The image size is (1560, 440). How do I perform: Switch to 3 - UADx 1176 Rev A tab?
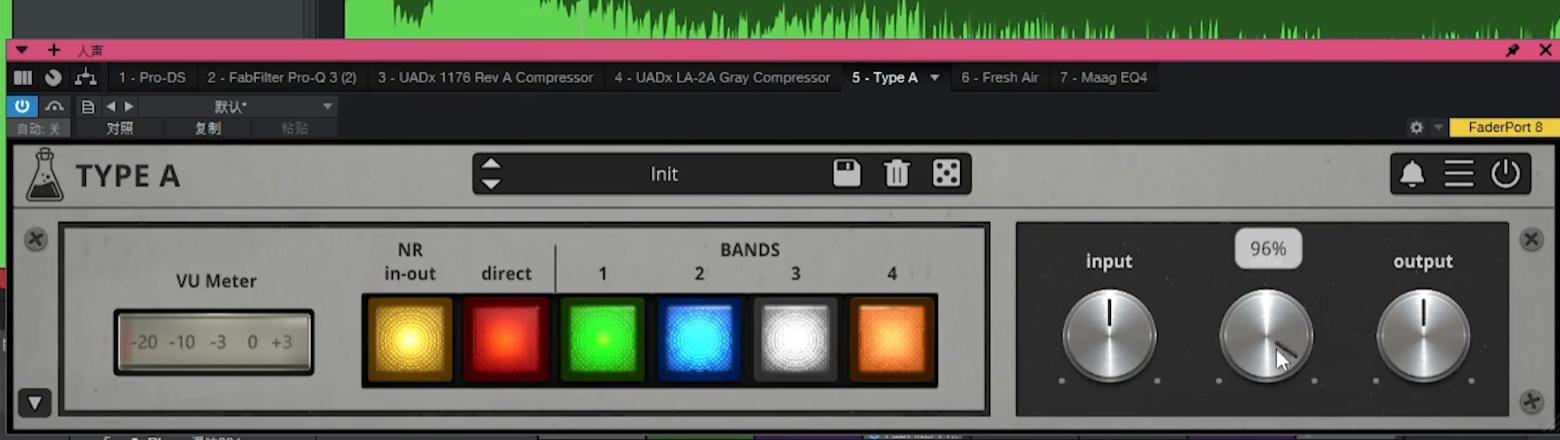[x=485, y=77]
